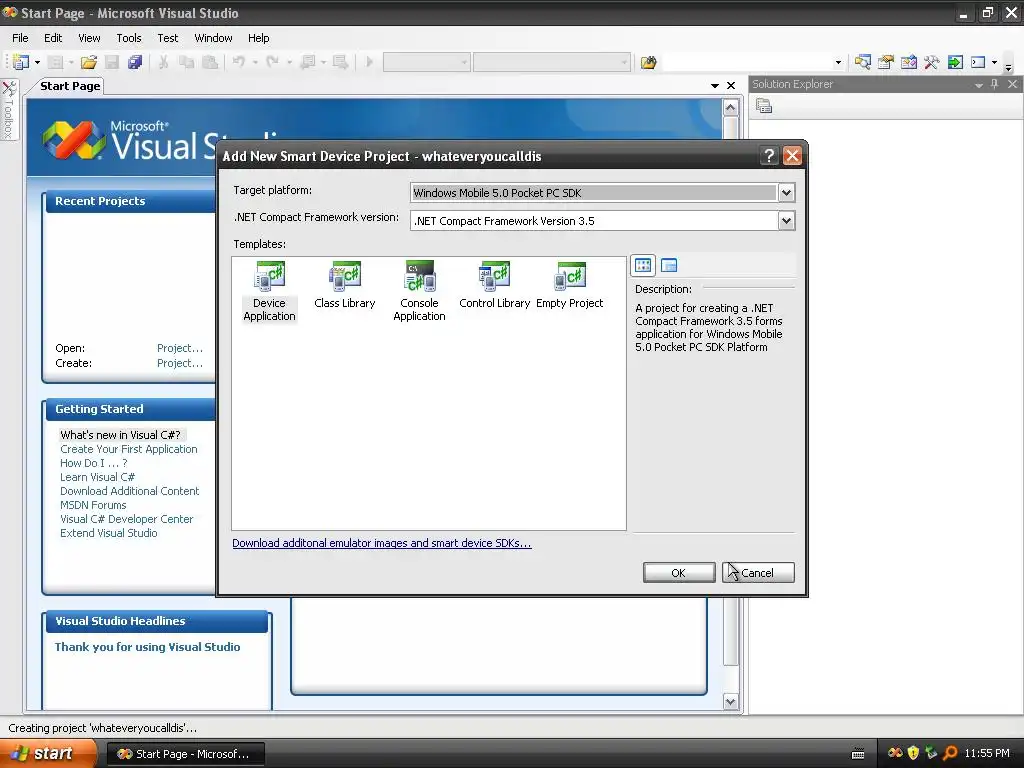
Task: Open the View menu
Action: [89, 38]
